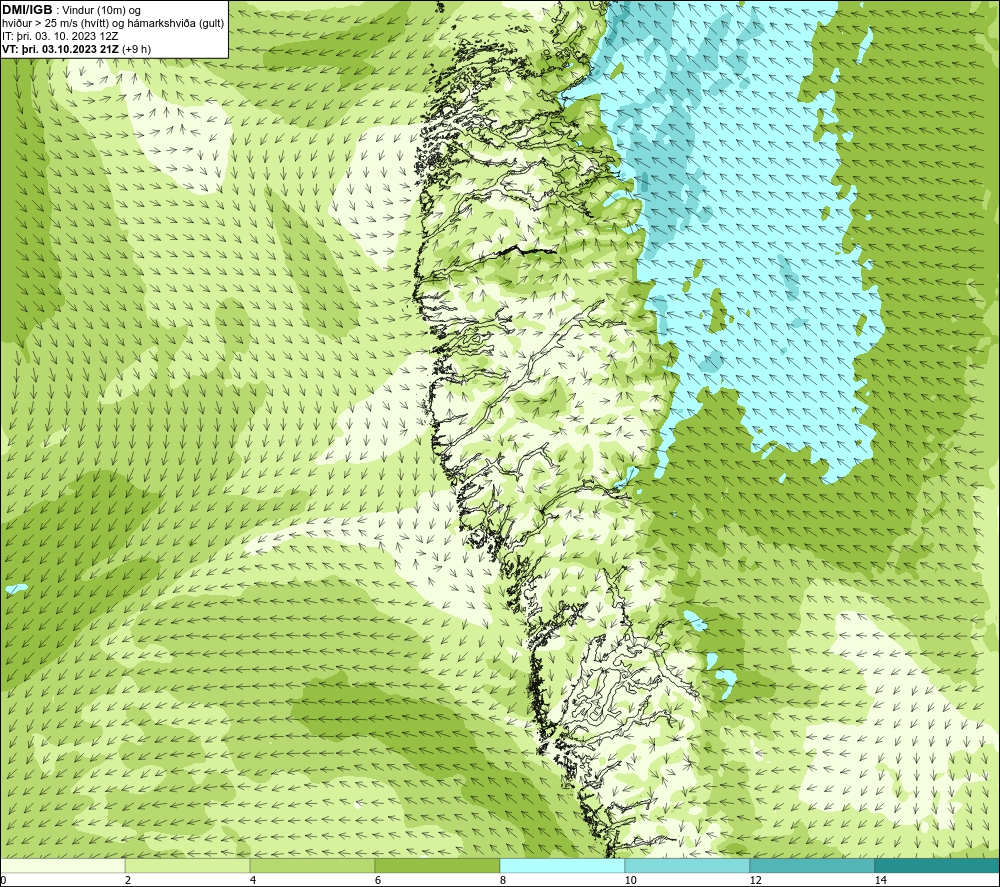Select the 4–6 m/s green swatch
The height and width of the screenshot is (887, 1000).
click(x=312, y=865)
